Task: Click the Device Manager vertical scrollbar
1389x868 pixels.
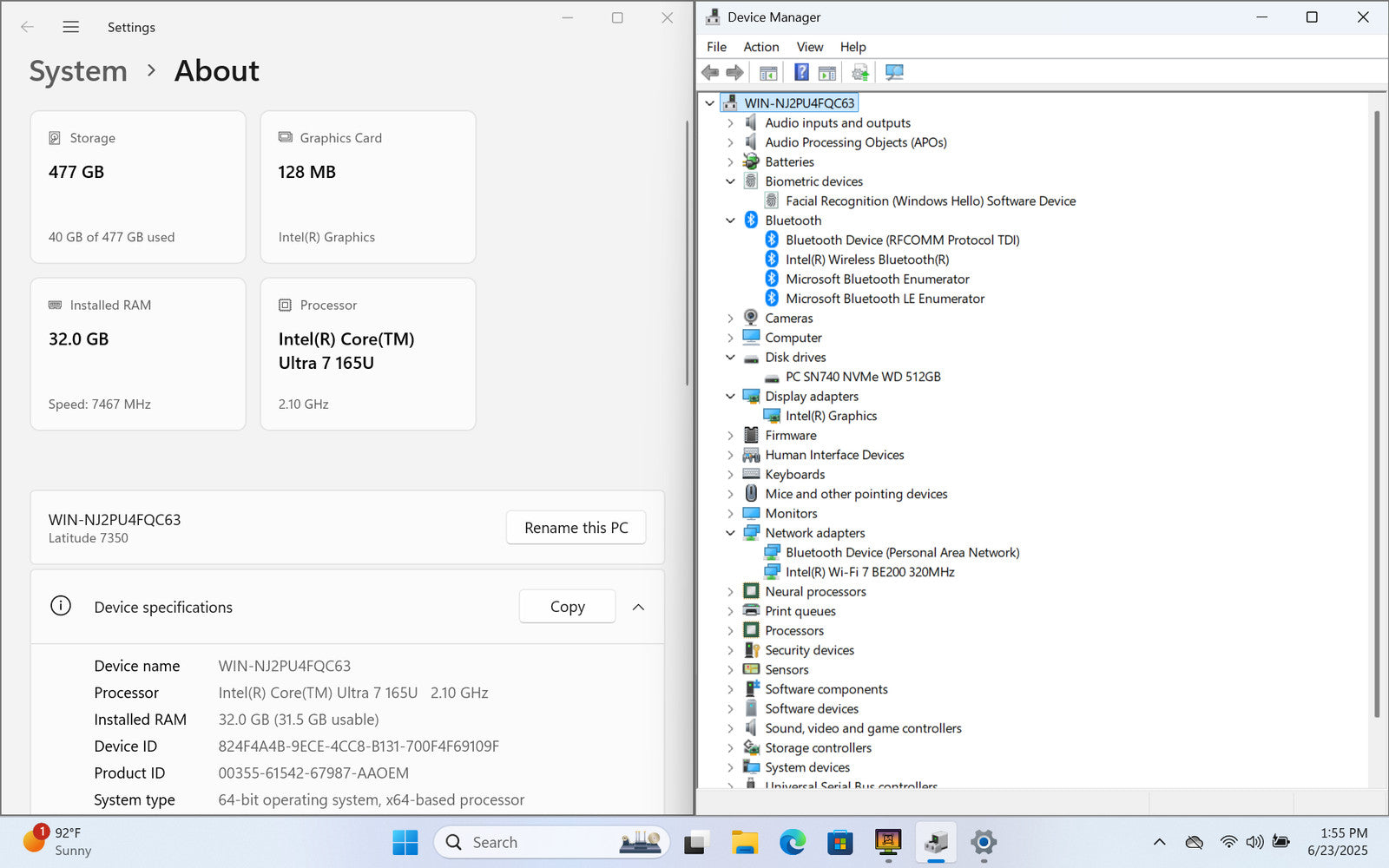Action: (1377, 414)
